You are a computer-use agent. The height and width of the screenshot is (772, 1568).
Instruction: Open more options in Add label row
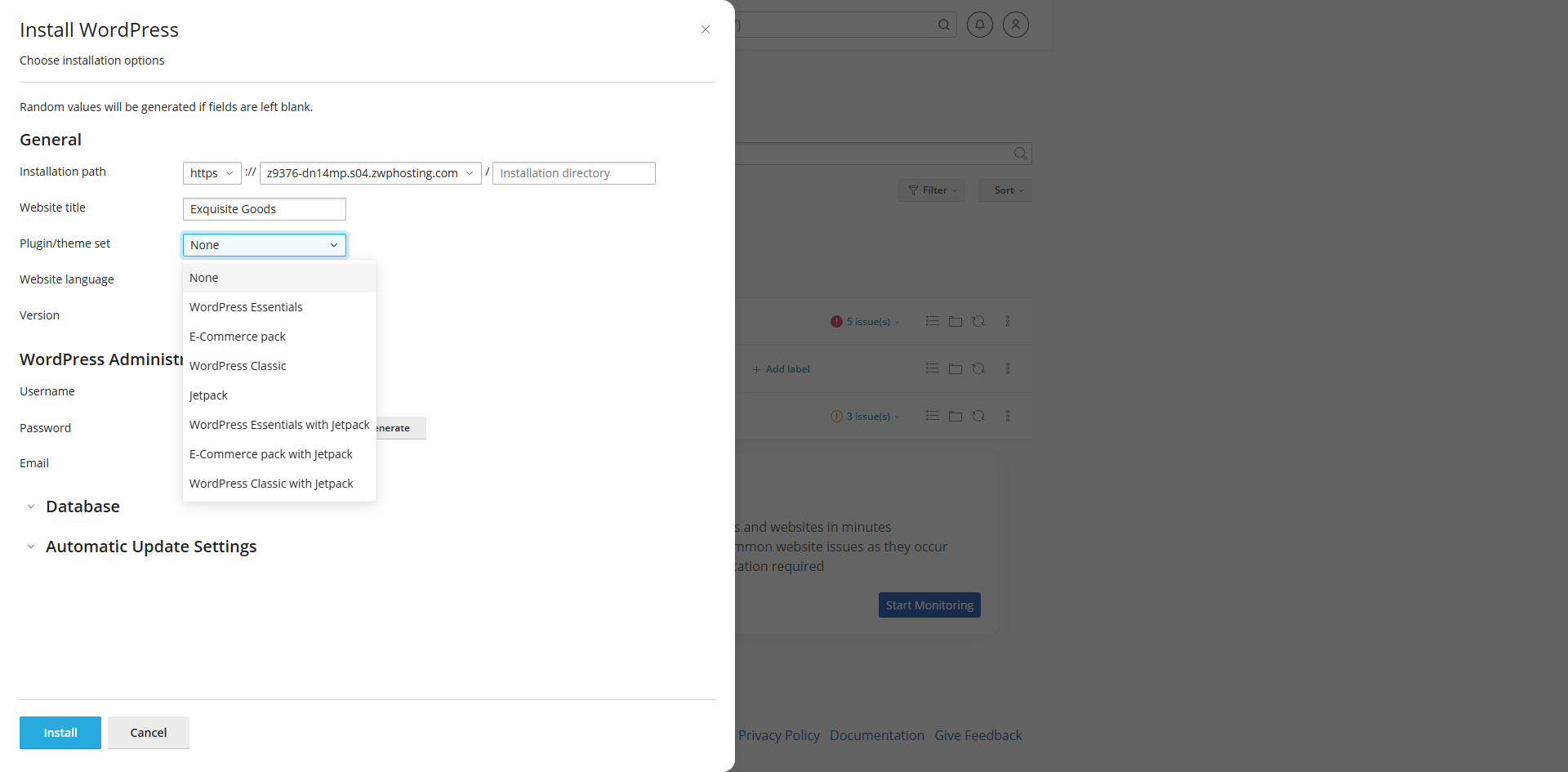pos(1008,369)
